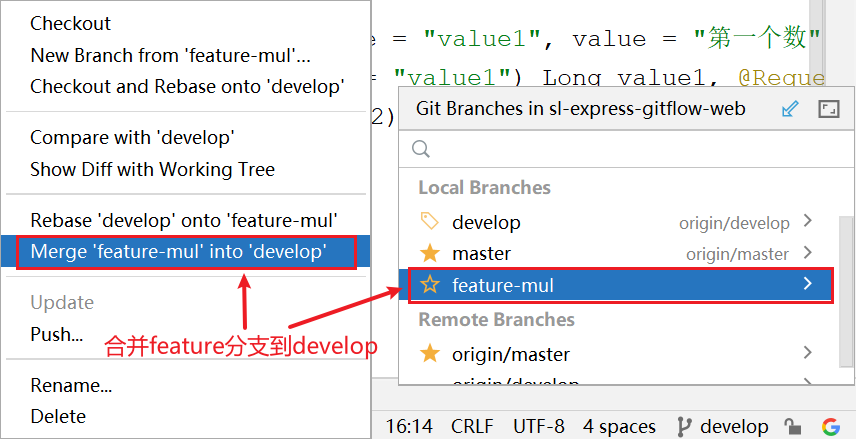Click the editor vertical scrollbar
856x439 pixels.
pos(816,41)
